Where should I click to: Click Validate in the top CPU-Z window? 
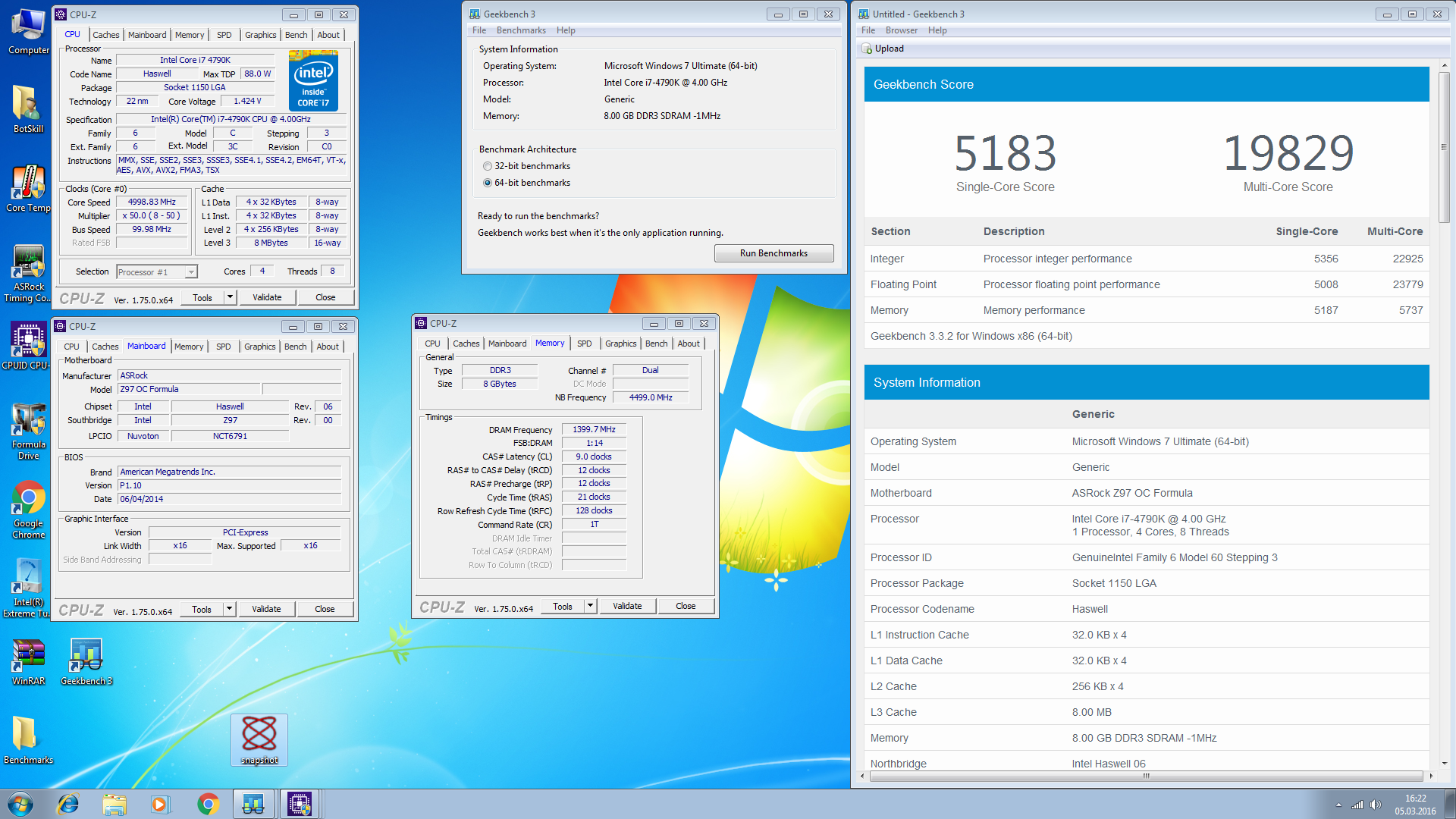click(267, 297)
